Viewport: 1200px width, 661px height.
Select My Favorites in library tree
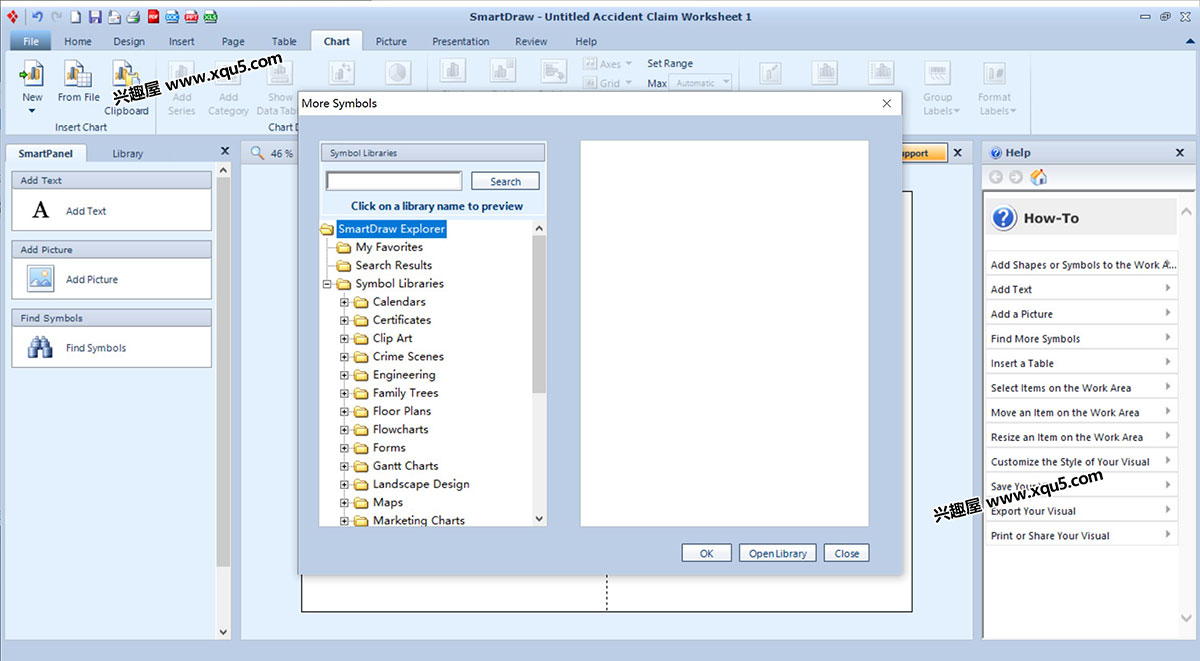point(389,247)
